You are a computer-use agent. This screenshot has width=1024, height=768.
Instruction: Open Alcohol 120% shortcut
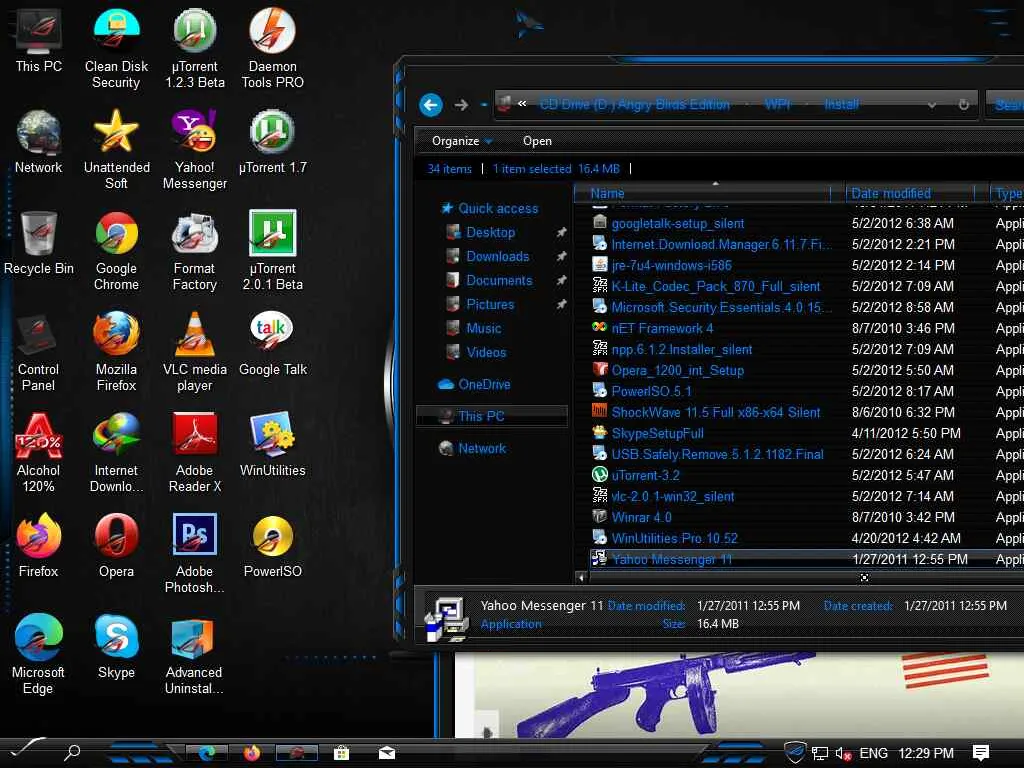[39, 453]
